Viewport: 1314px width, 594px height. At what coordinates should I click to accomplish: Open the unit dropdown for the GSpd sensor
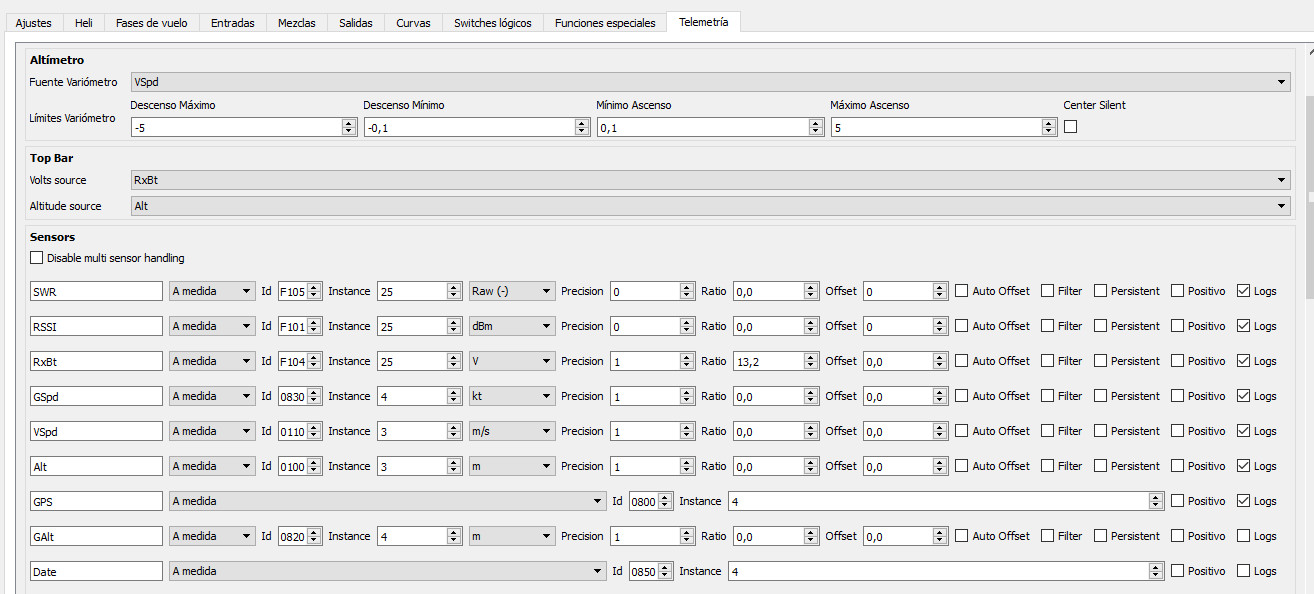point(511,397)
